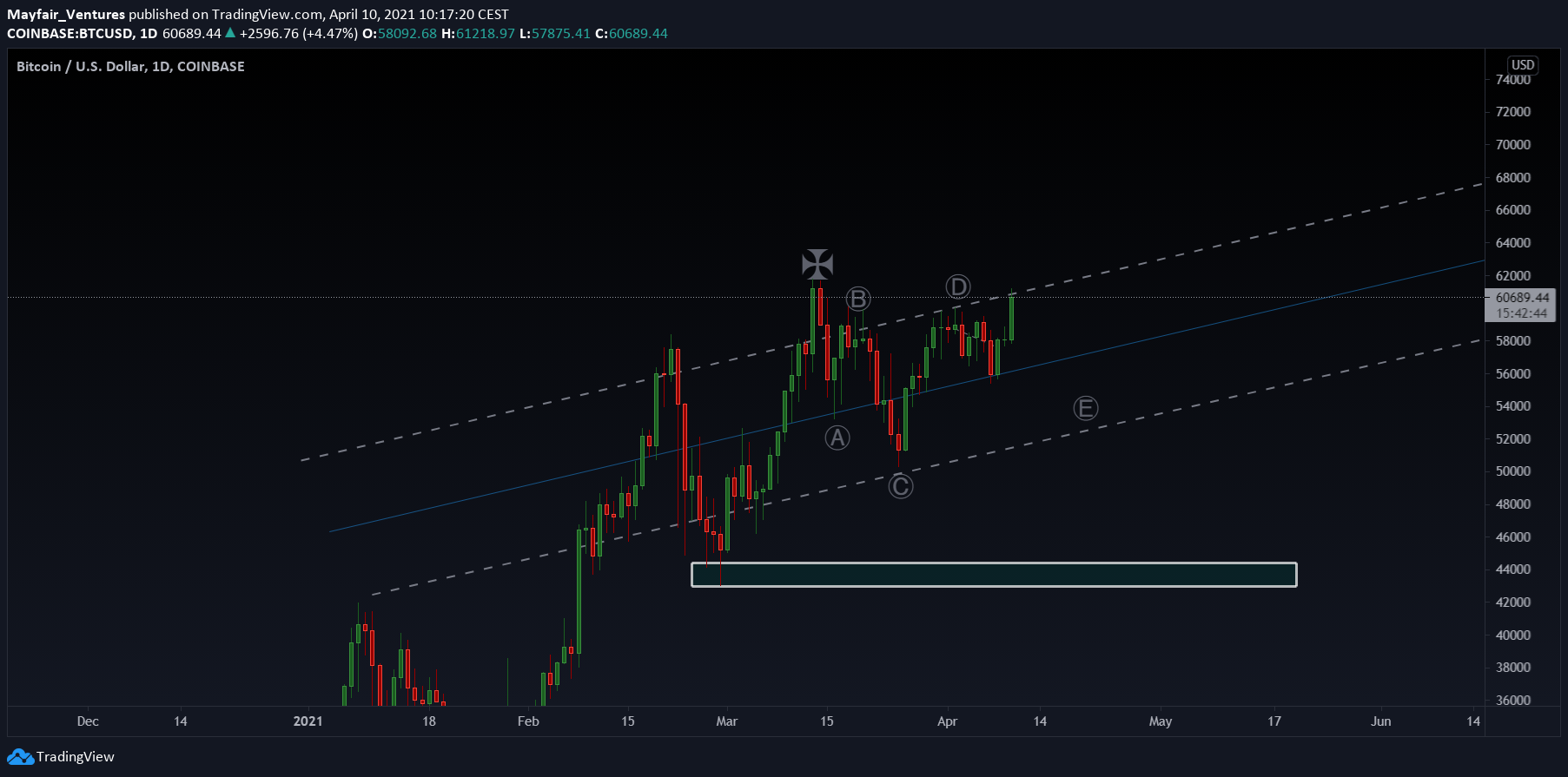The height and width of the screenshot is (777, 1568).
Task: Click the 70000 price axis label
Action: click(1513, 144)
